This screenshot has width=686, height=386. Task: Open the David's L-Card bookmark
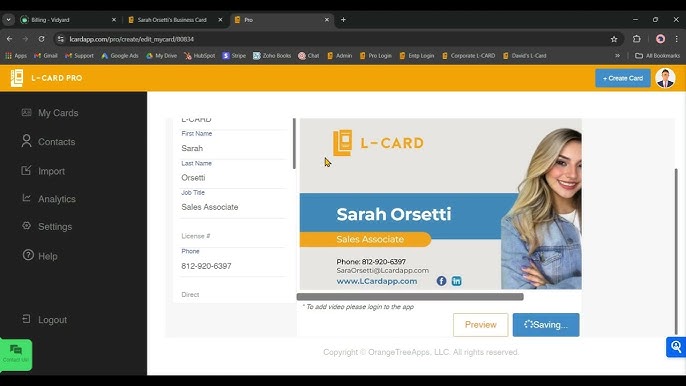525,56
